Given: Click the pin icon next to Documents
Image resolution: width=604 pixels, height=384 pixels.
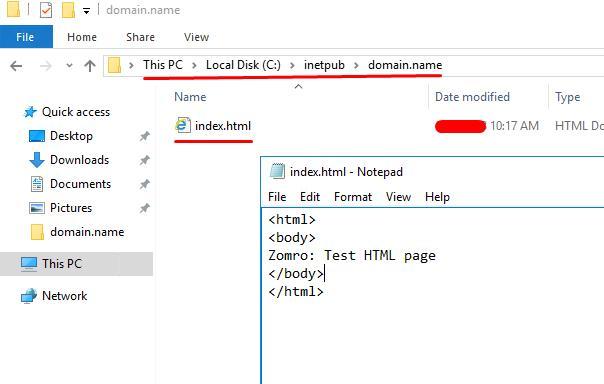Looking at the screenshot, I should pos(144,184).
